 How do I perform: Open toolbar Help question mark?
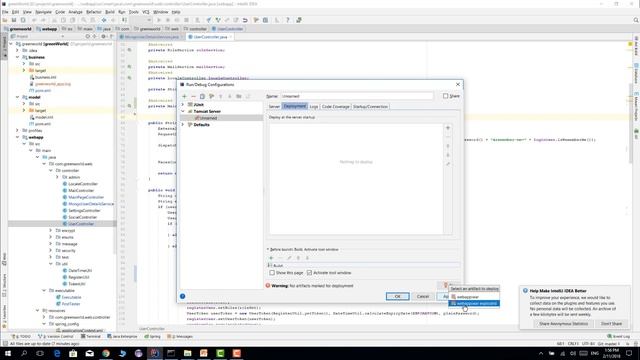point(287,20)
